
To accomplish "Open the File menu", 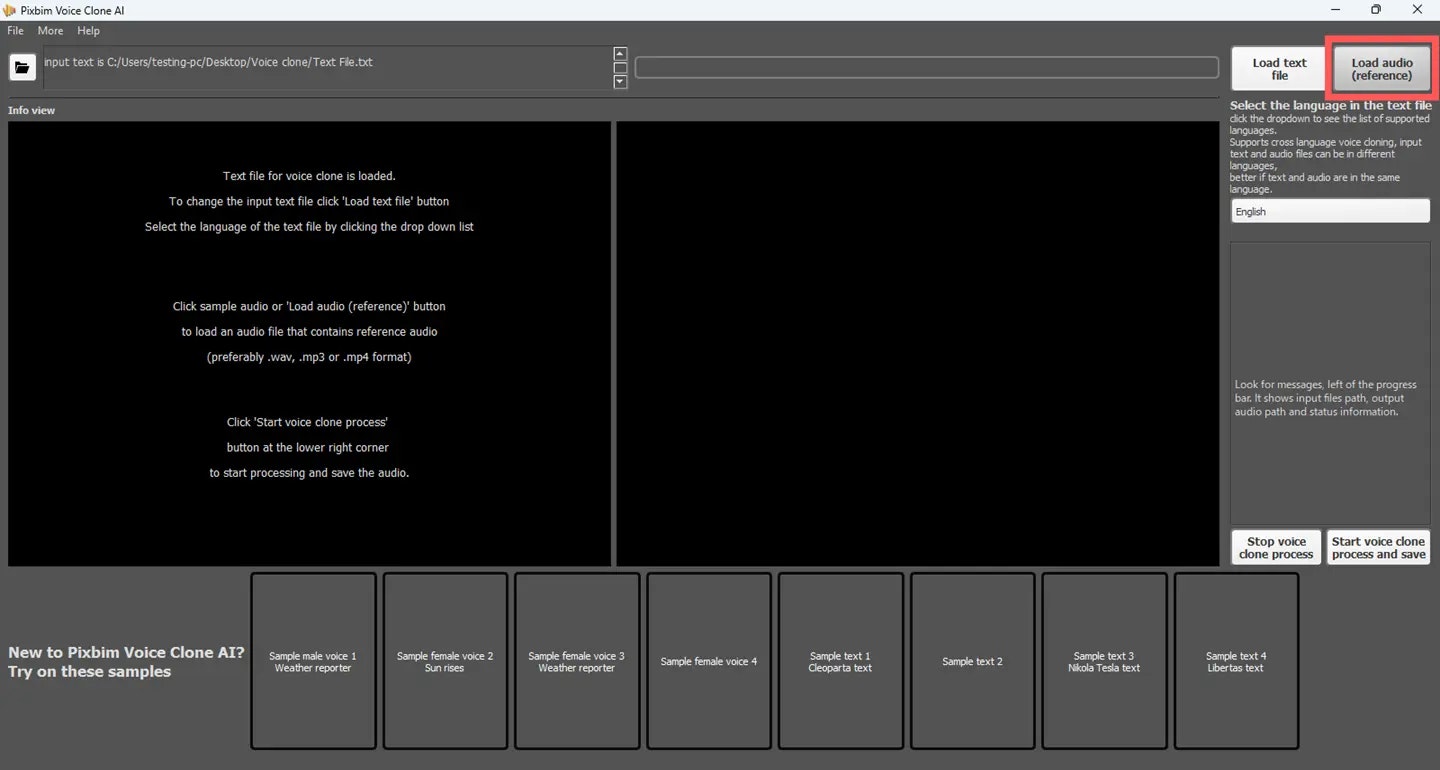I will pos(15,31).
